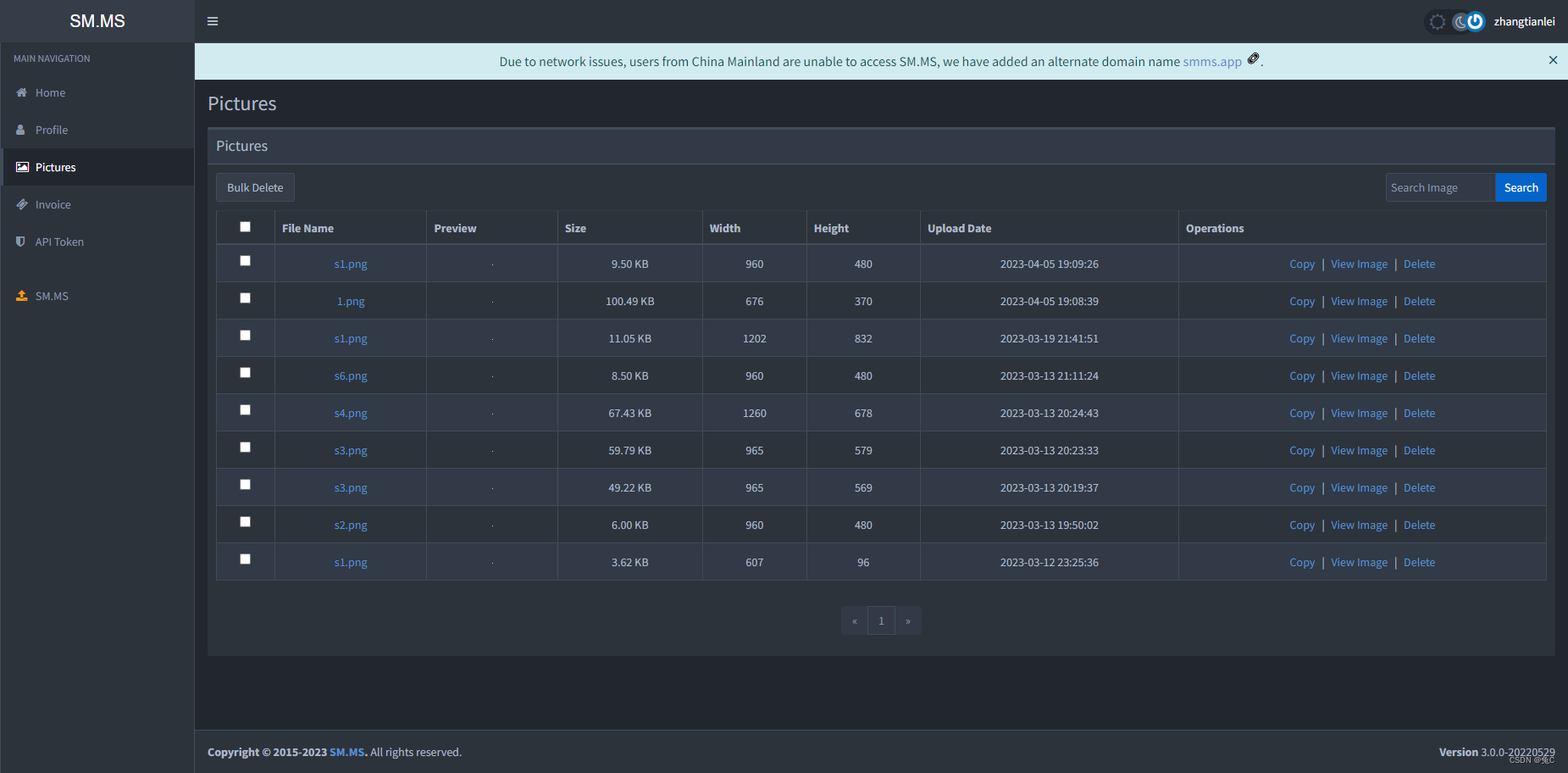
Task: Toggle the sidebar with the hamburger icon
Action: coord(213,21)
